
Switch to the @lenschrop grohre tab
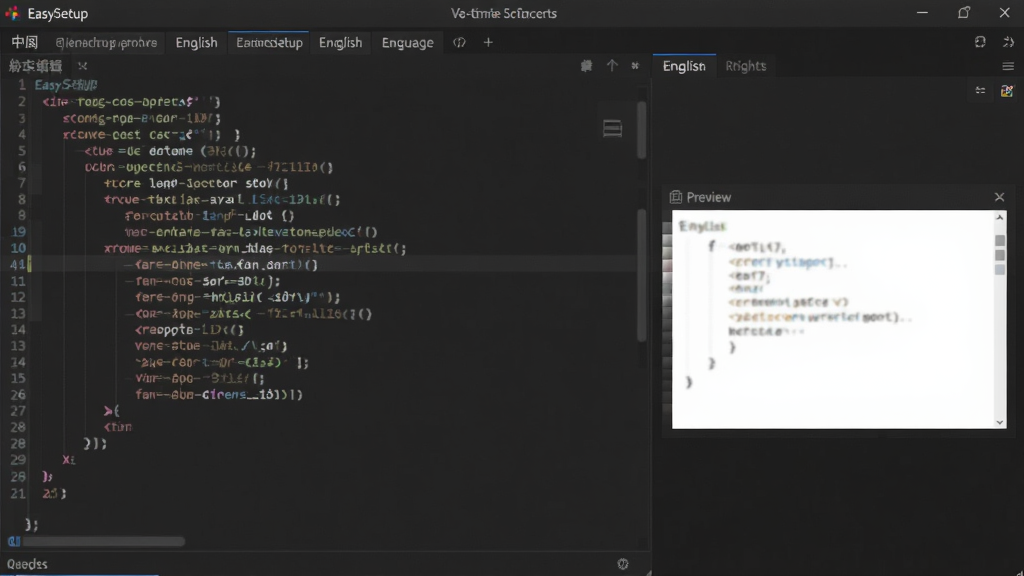[106, 42]
